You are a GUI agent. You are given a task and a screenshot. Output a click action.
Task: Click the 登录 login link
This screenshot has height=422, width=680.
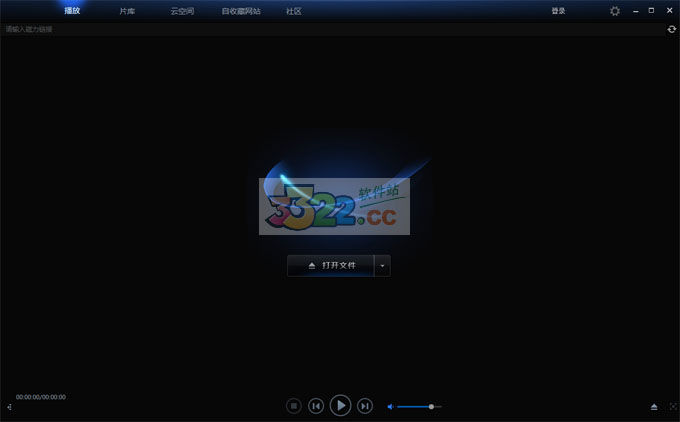pyautogui.click(x=558, y=11)
